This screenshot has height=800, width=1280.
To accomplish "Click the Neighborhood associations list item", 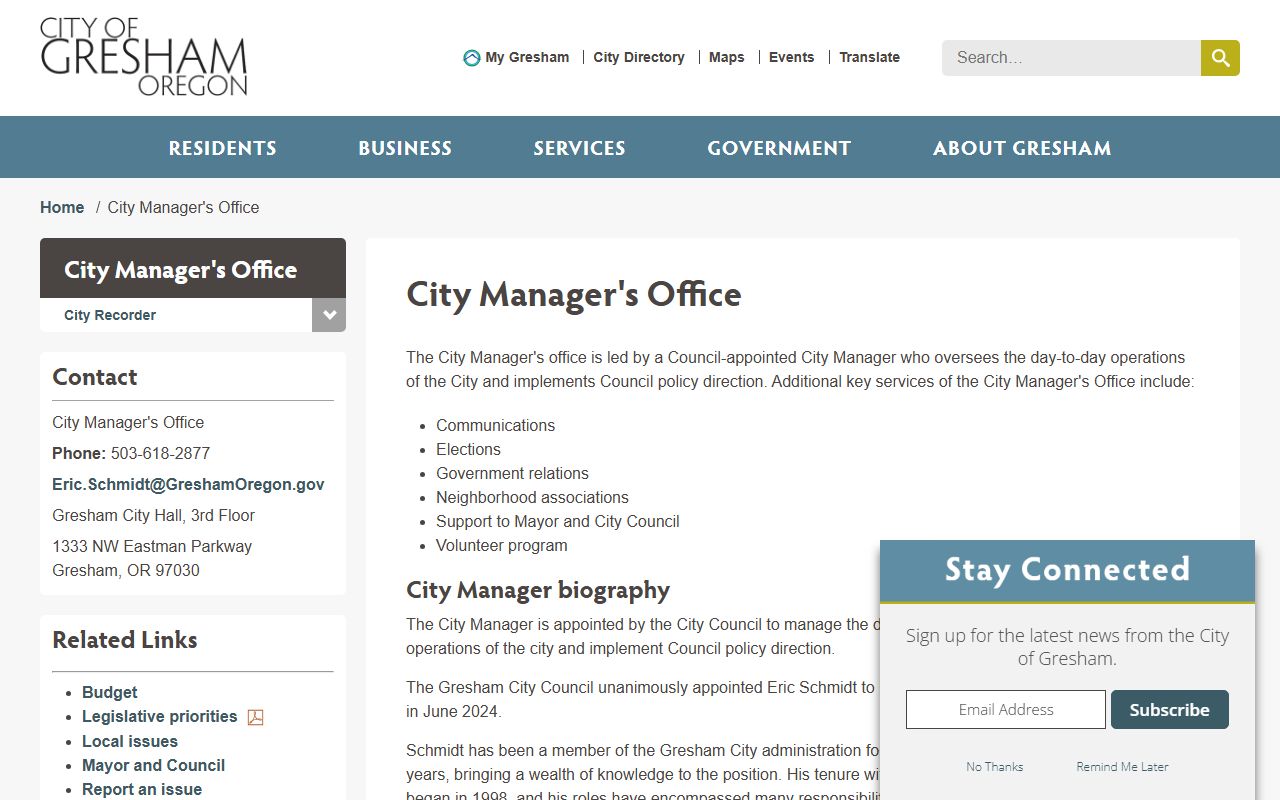I will (532, 497).
